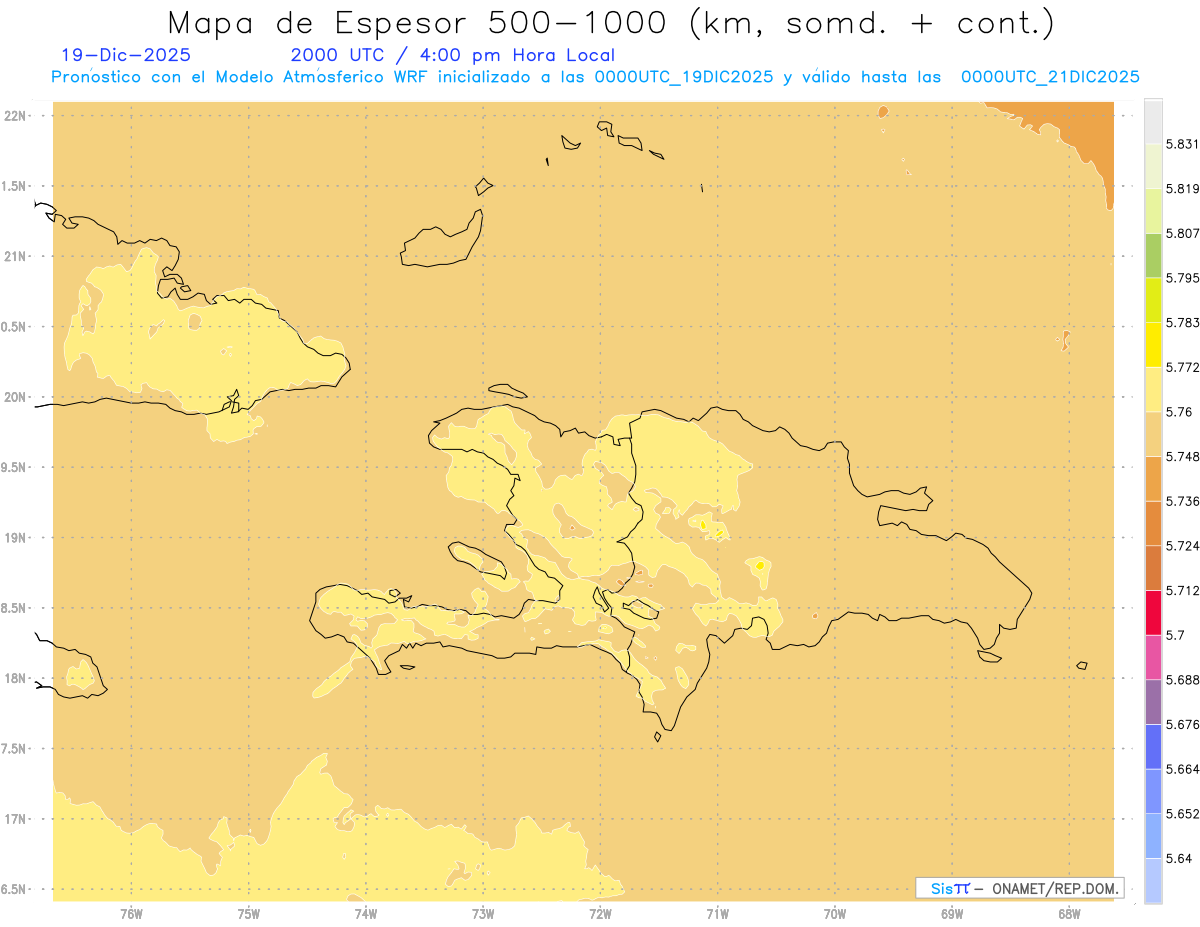
Task: Click the legend value 5.76
Action: pyautogui.click(x=1179, y=411)
